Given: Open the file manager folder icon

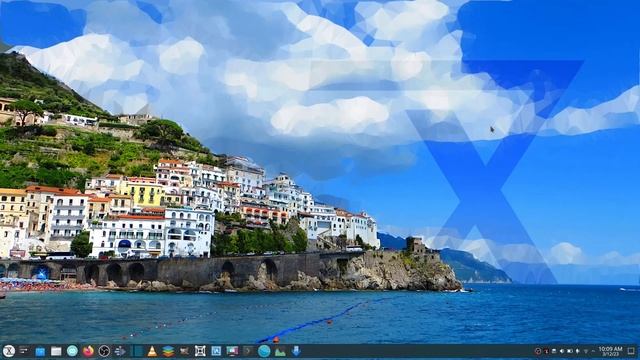Looking at the screenshot, I should coord(56,351).
